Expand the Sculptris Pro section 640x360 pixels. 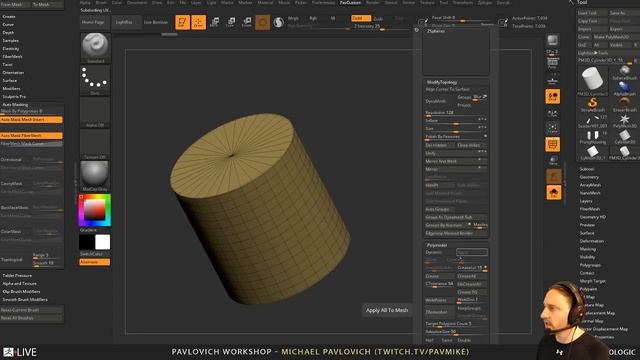click(14, 97)
